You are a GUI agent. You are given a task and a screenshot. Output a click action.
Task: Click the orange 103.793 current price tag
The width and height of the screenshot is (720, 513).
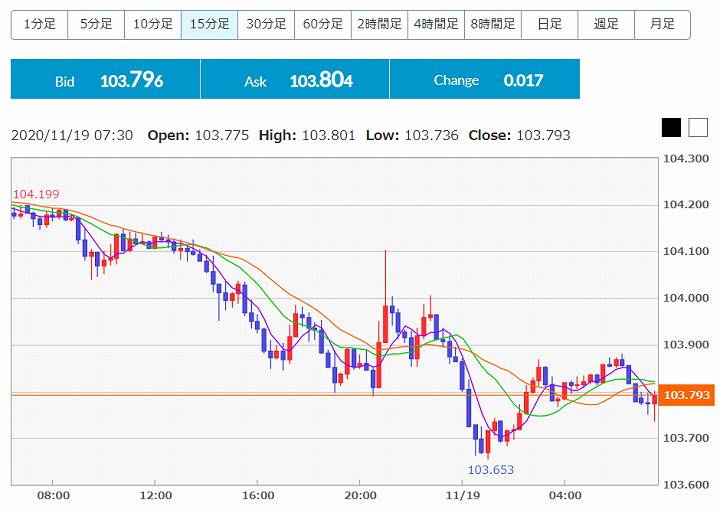tap(686, 395)
